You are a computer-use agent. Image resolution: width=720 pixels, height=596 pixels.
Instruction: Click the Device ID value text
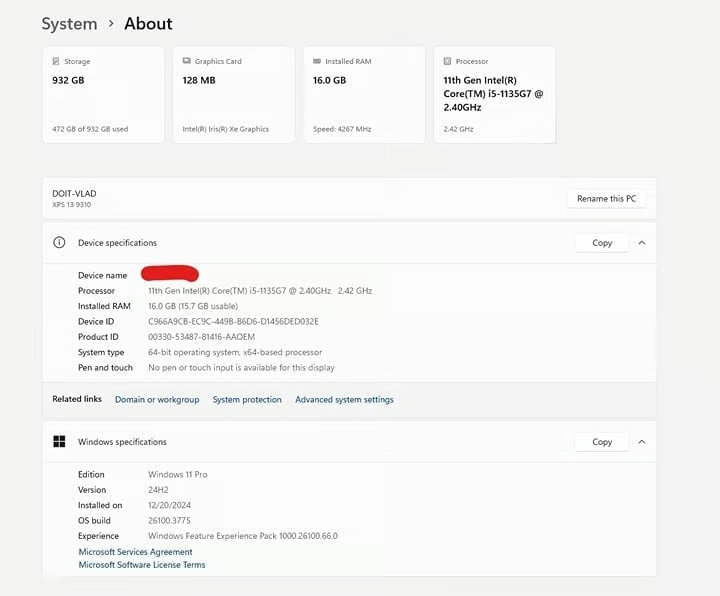[233, 322]
